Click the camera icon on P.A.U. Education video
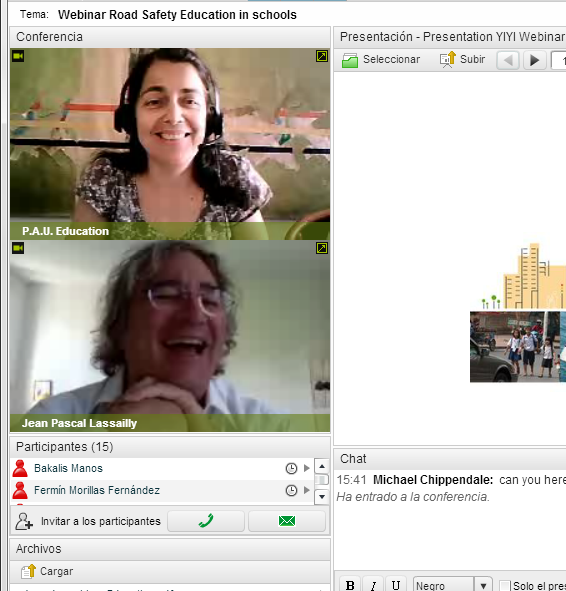566x591 pixels. (18, 56)
